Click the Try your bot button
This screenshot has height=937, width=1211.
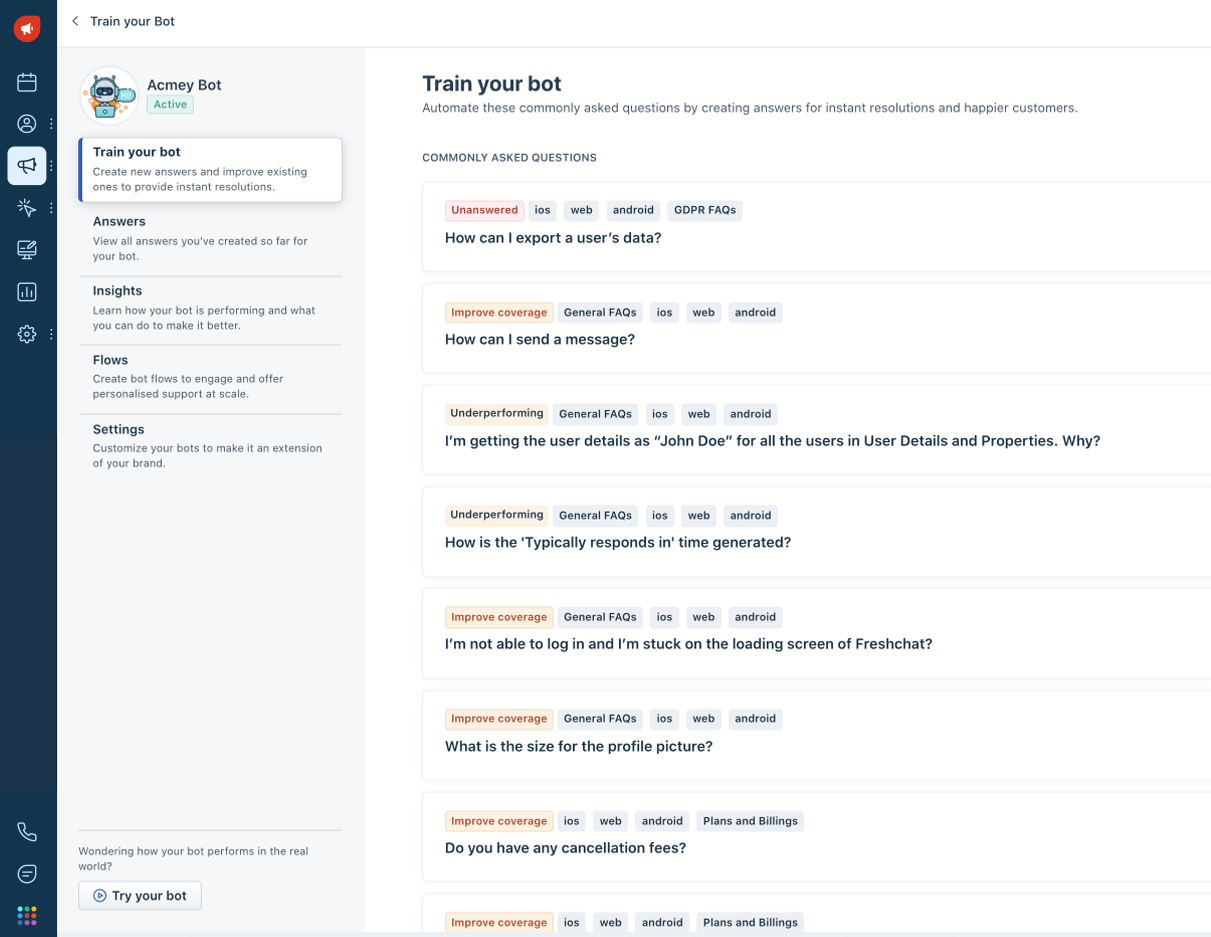click(140, 896)
